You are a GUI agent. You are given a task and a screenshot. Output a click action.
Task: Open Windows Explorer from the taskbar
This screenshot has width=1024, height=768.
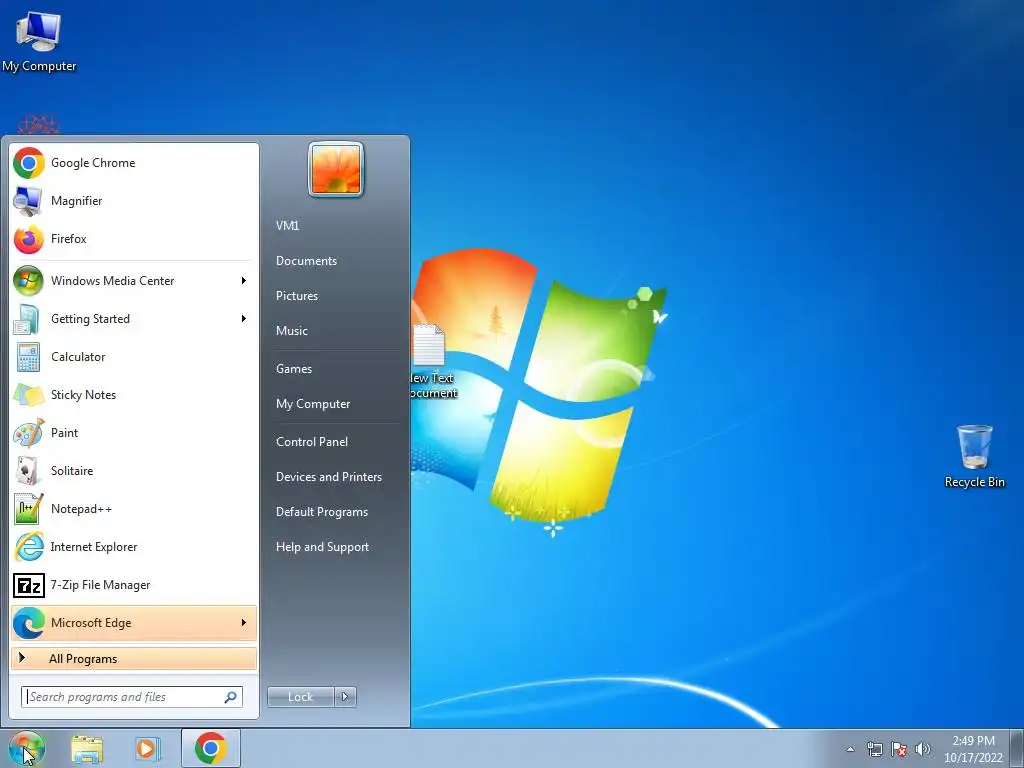point(87,748)
